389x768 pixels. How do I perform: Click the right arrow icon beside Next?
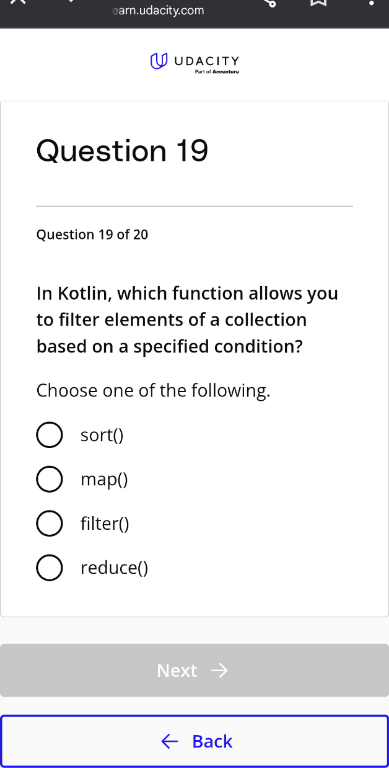[x=219, y=670]
